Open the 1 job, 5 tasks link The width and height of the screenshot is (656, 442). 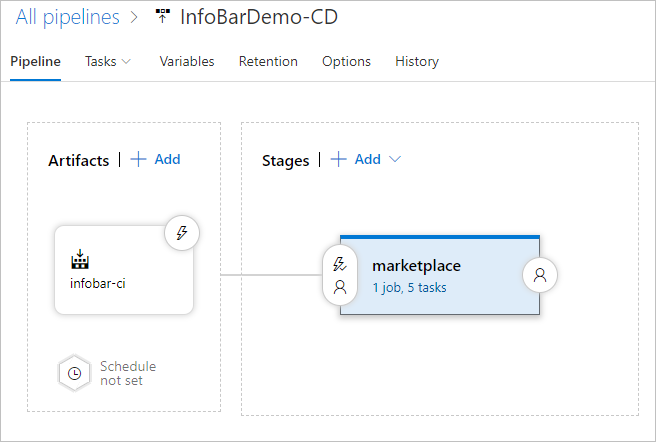pyautogui.click(x=409, y=288)
